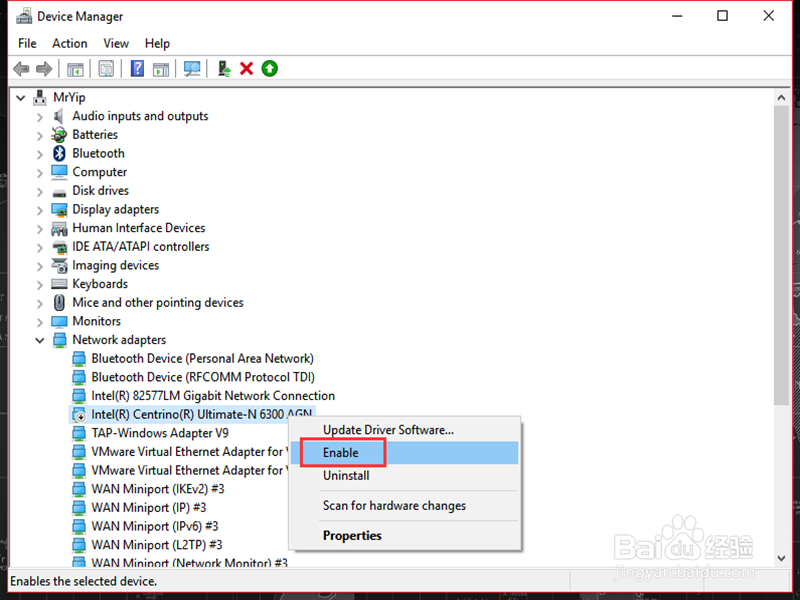Screen dimensions: 800x600
Task: Select Bluetooth Device (RFCOMM Protocol TDI)
Action: click(x=203, y=377)
